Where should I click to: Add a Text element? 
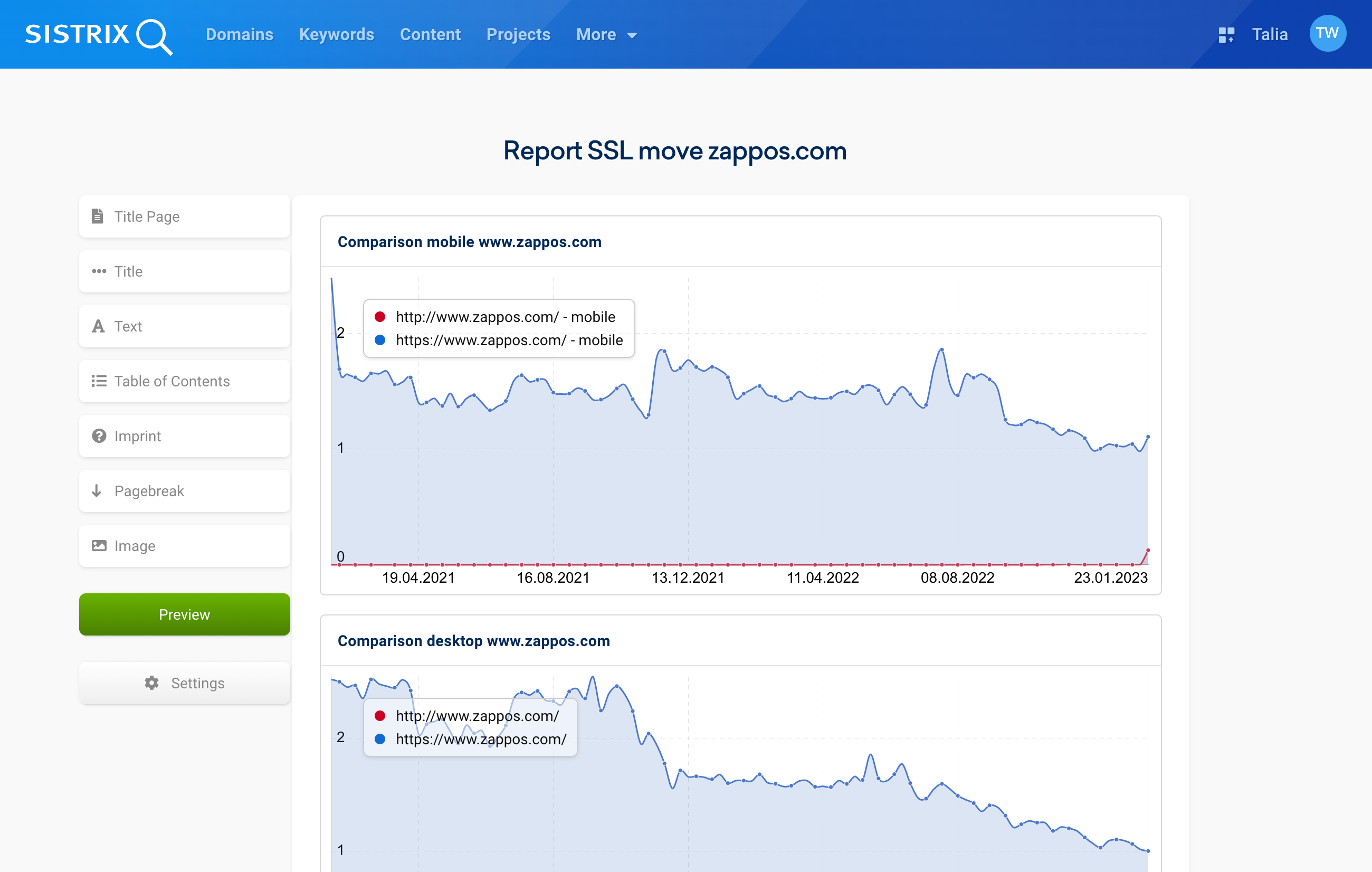point(185,326)
